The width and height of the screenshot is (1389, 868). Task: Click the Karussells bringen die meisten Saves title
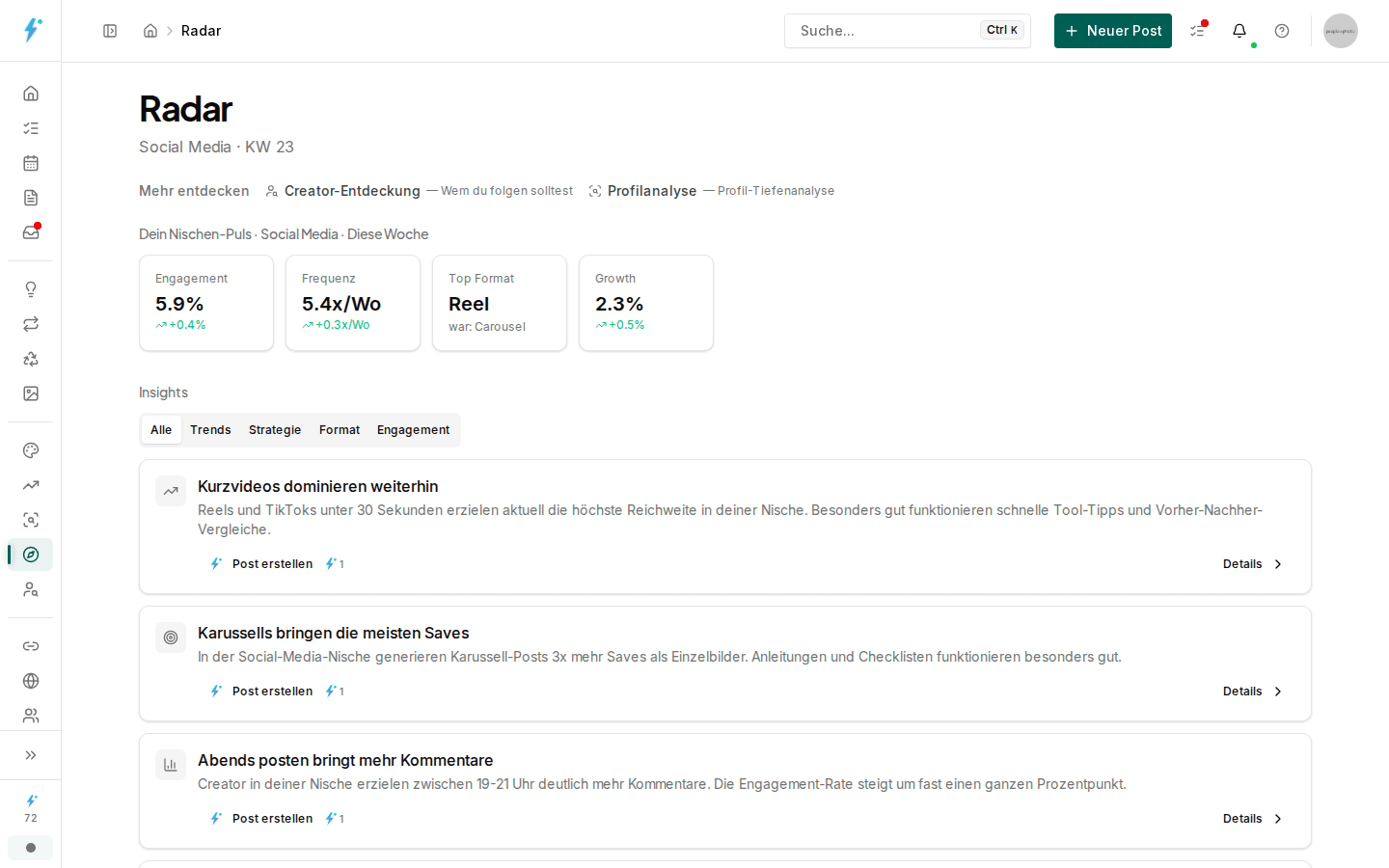click(334, 633)
